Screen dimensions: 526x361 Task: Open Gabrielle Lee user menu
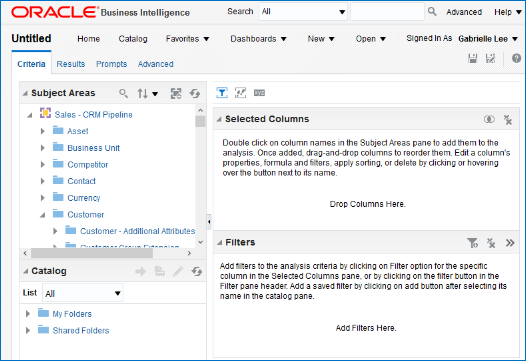tap(488, 39)
